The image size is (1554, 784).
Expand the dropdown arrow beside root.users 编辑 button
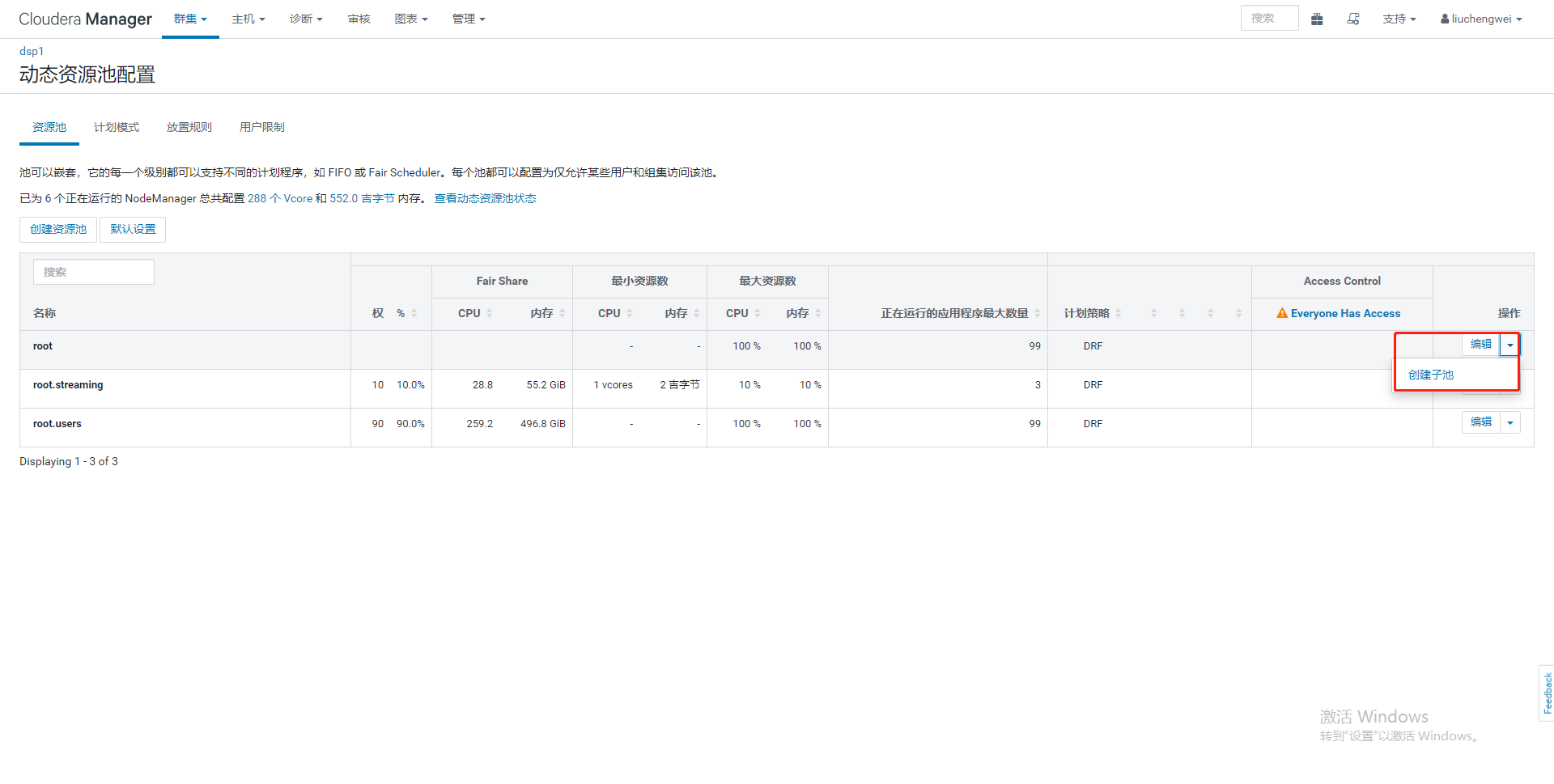1509,422
